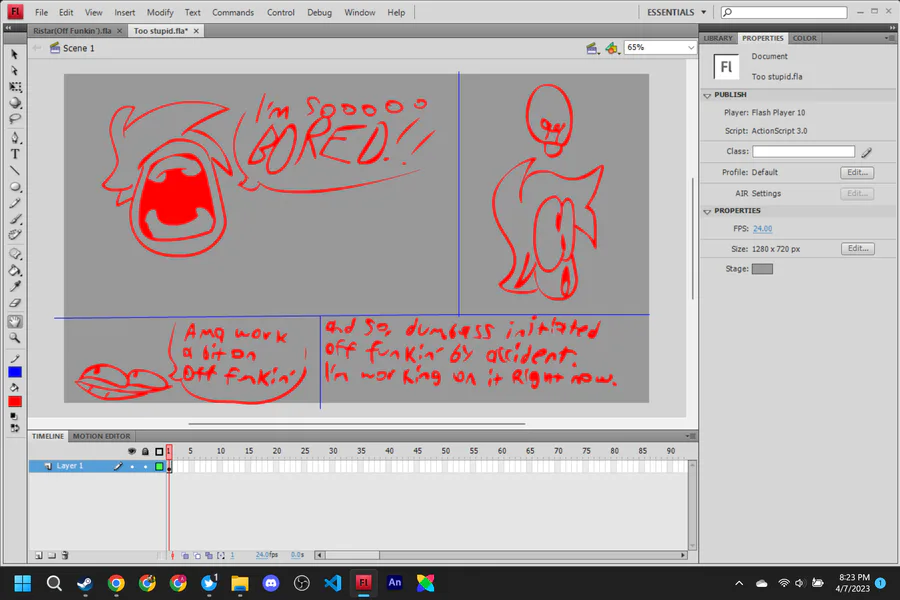Select the Line tool
900x600 pixels.
(15, 171)
